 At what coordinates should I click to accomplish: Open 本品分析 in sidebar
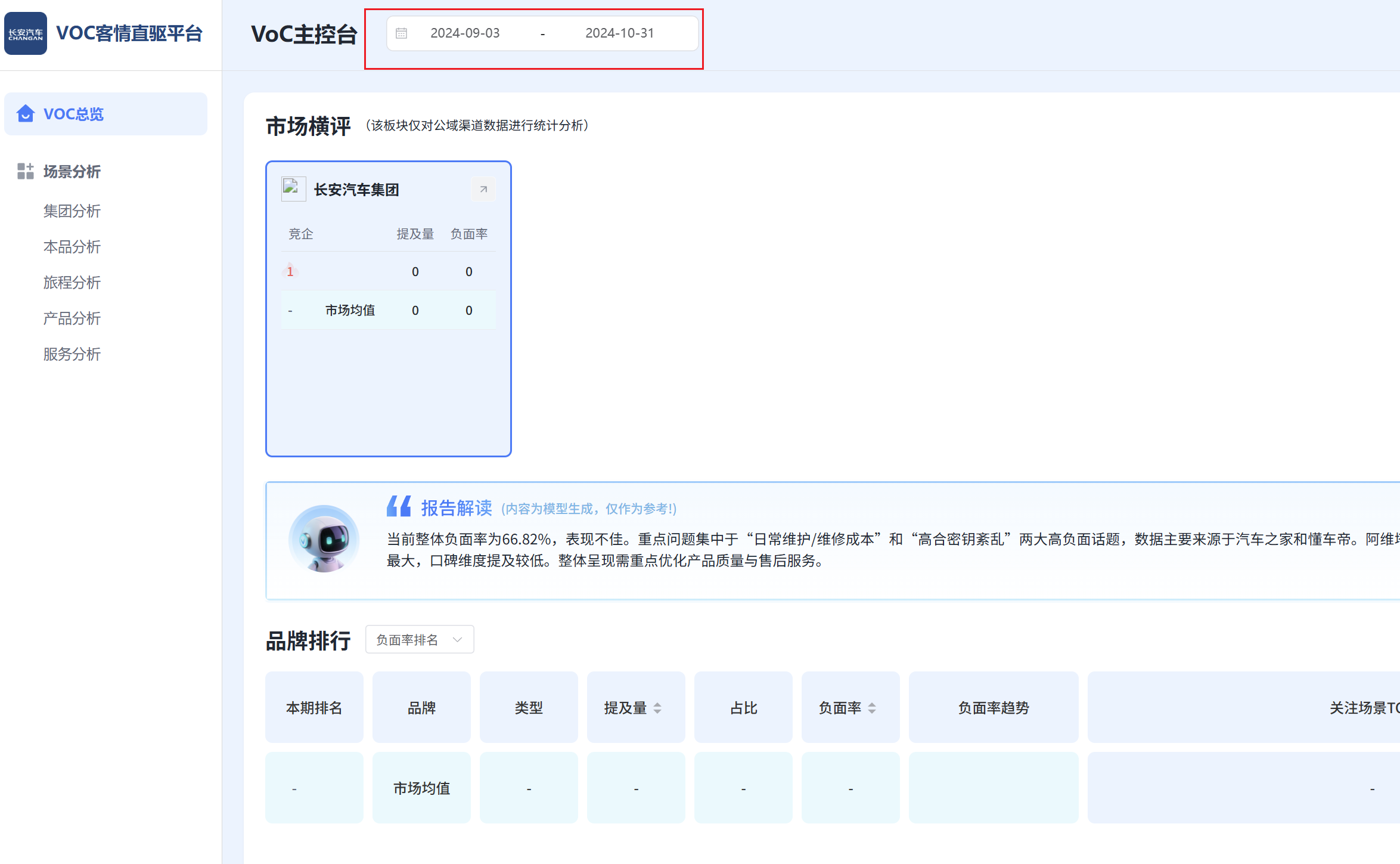(x=72, y=247)
